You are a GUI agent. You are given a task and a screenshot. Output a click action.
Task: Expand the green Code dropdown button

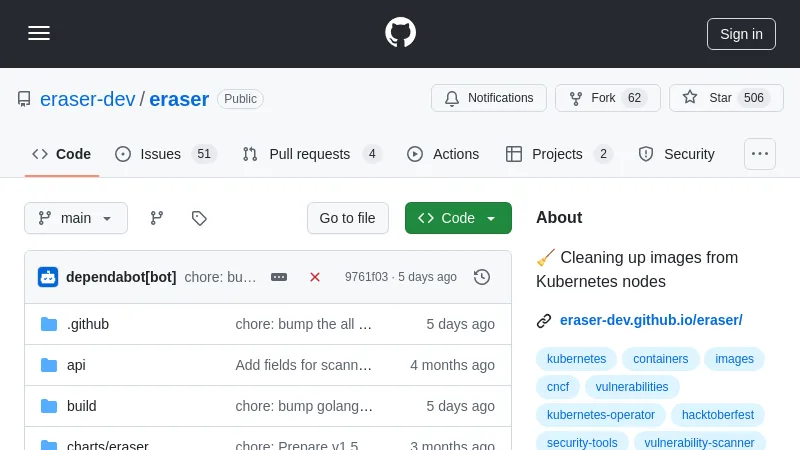click(458, 218)
